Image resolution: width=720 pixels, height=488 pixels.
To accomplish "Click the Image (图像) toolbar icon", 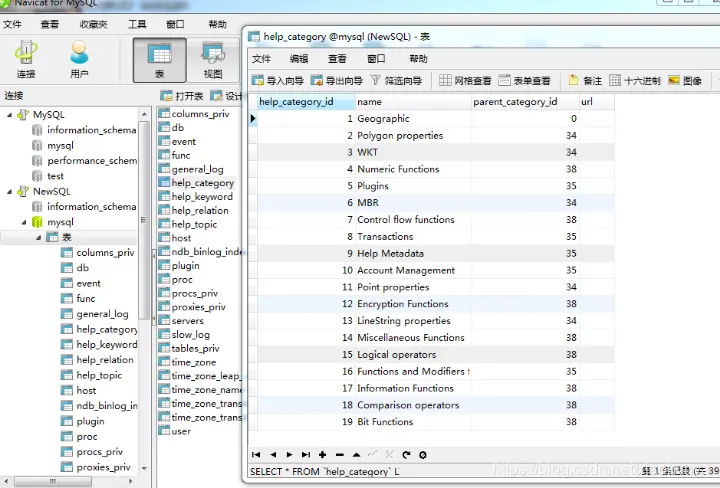I will [685, 81].
